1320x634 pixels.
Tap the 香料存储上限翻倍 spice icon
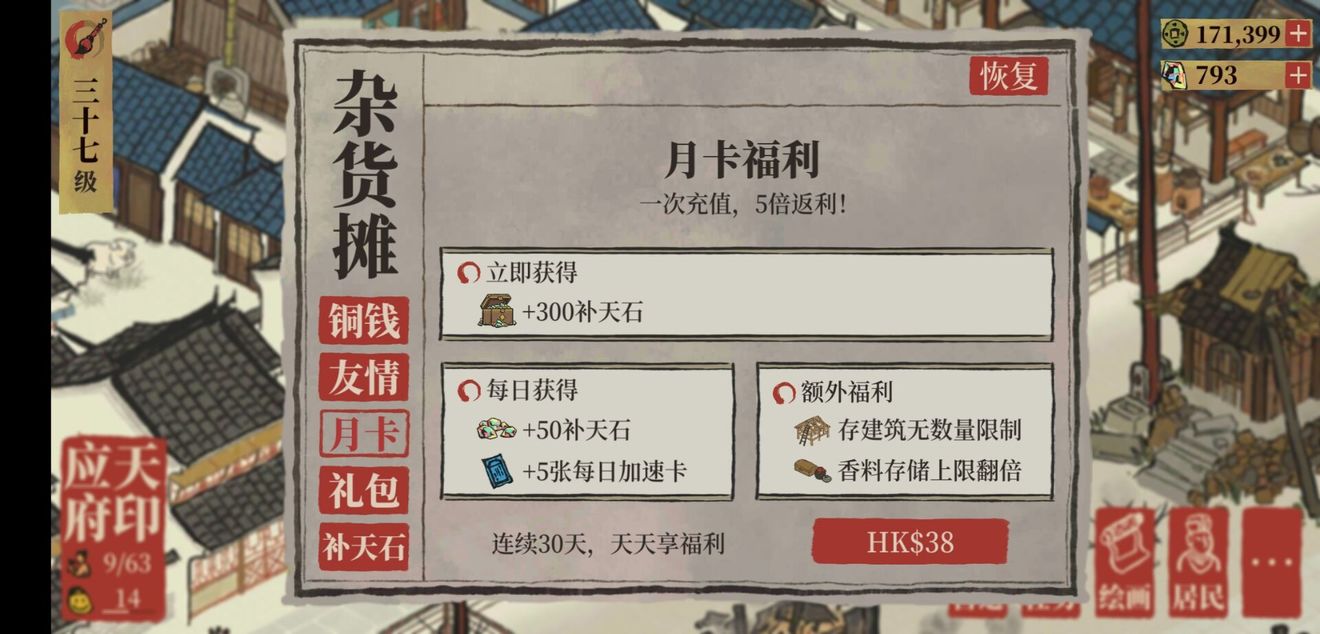812,470
